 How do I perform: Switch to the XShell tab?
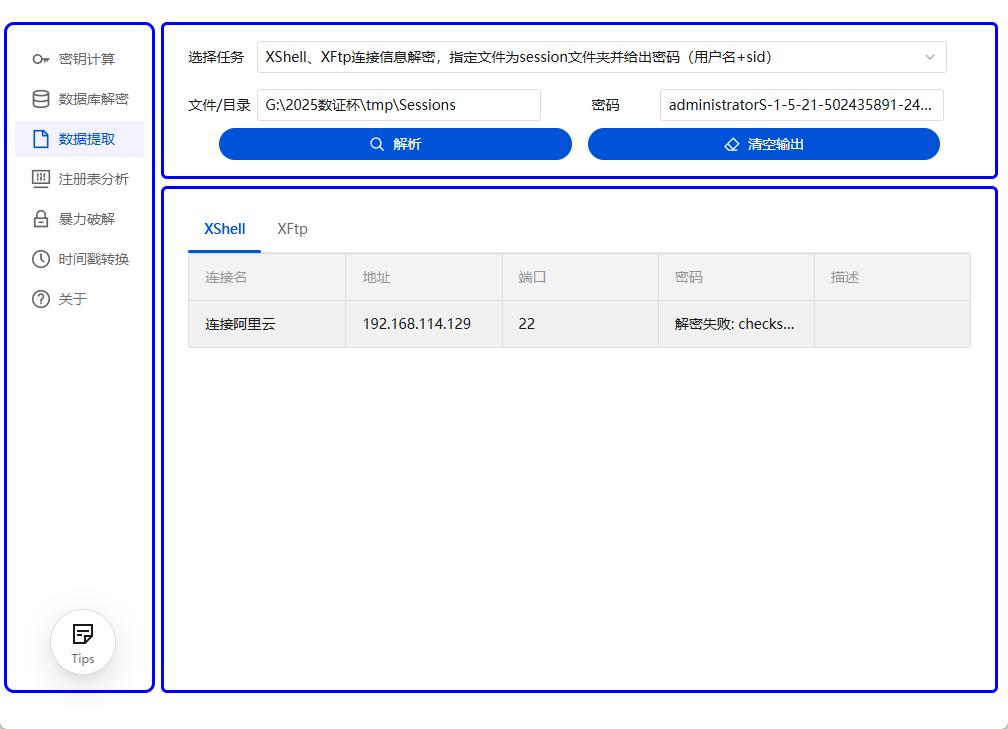[x=224, y=230]
